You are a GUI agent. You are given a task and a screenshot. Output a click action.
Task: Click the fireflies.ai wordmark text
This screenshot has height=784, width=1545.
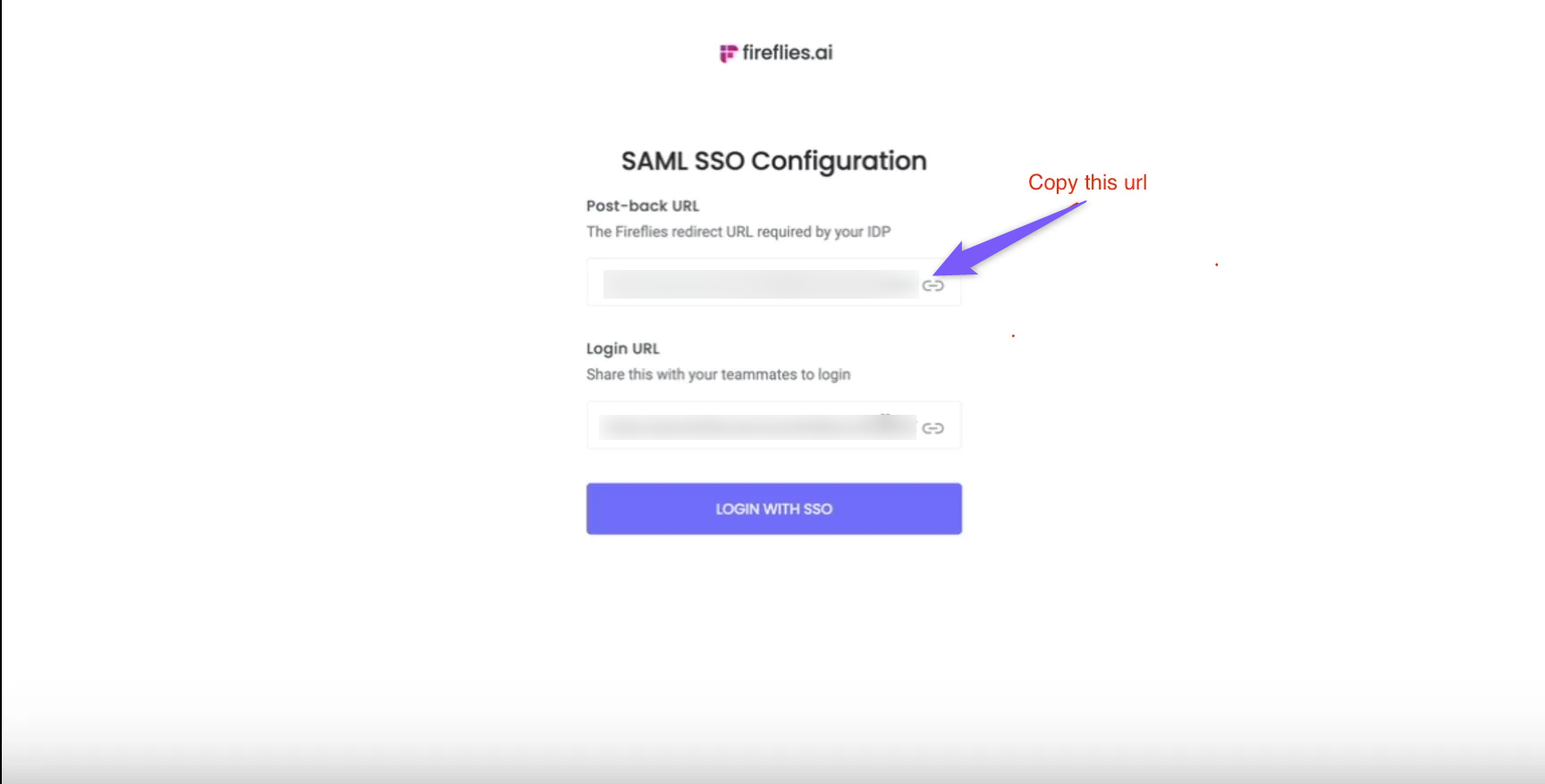tap(787, 53)
